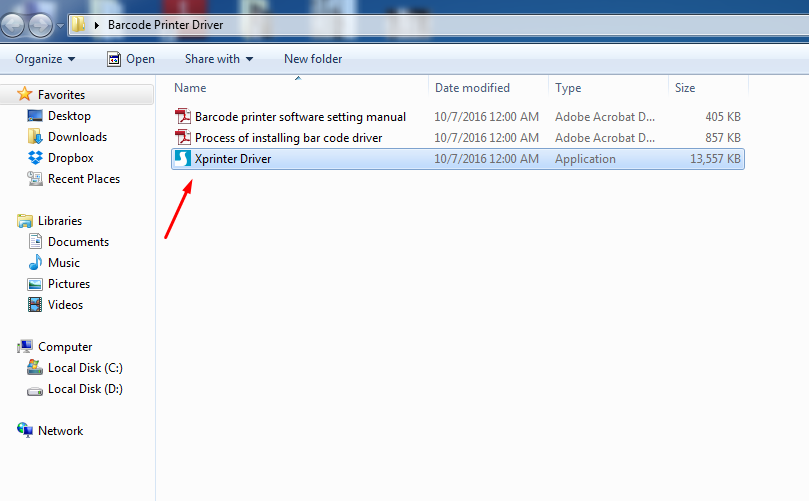Image resolution: width=809 pixels, height=501 pixels.
Task: Click the Process of installing bar code driver PDF icon
Action: 183,138
